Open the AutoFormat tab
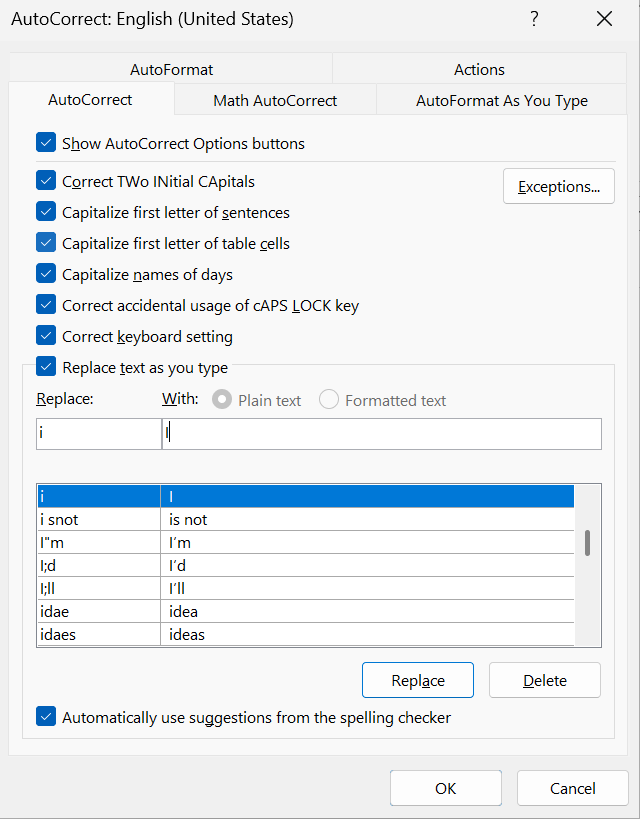The width and height of the screenshot is (640, 819). (170, 69)
